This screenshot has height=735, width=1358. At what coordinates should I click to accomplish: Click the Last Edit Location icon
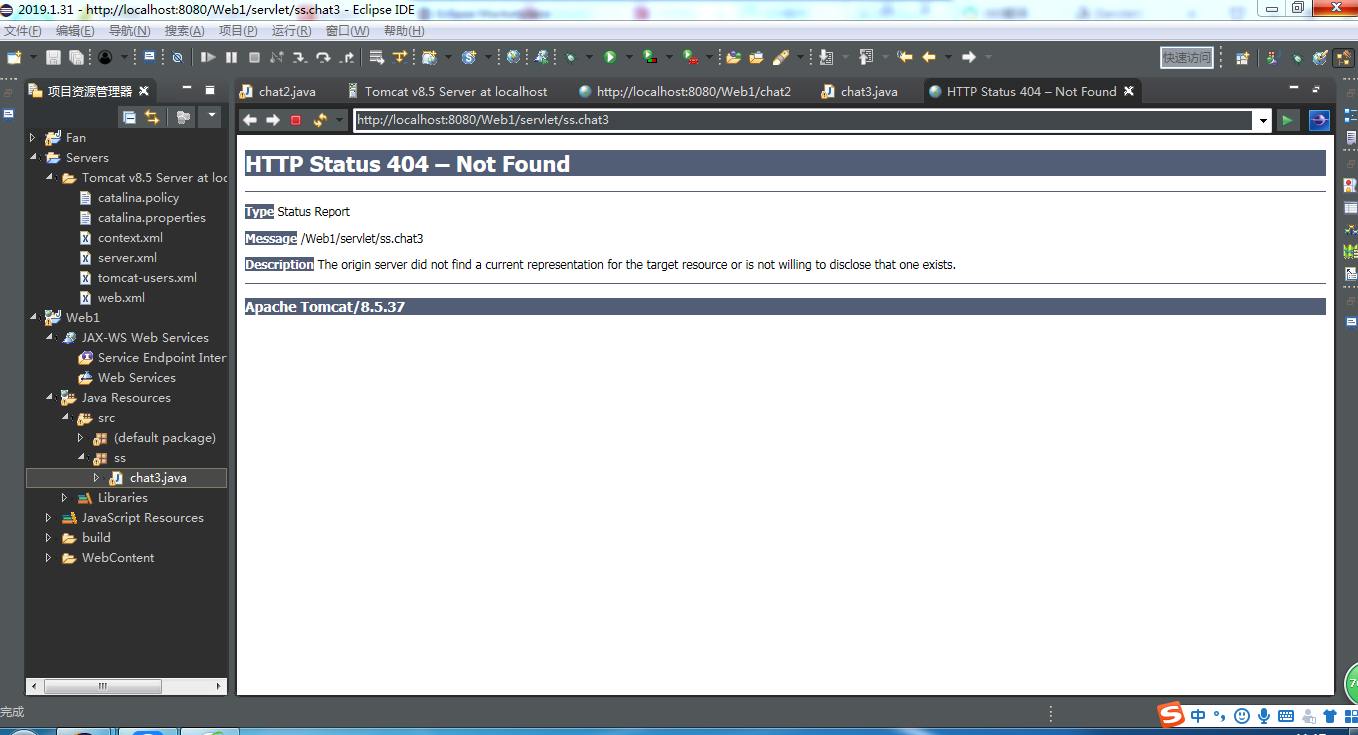click(905, 57)
